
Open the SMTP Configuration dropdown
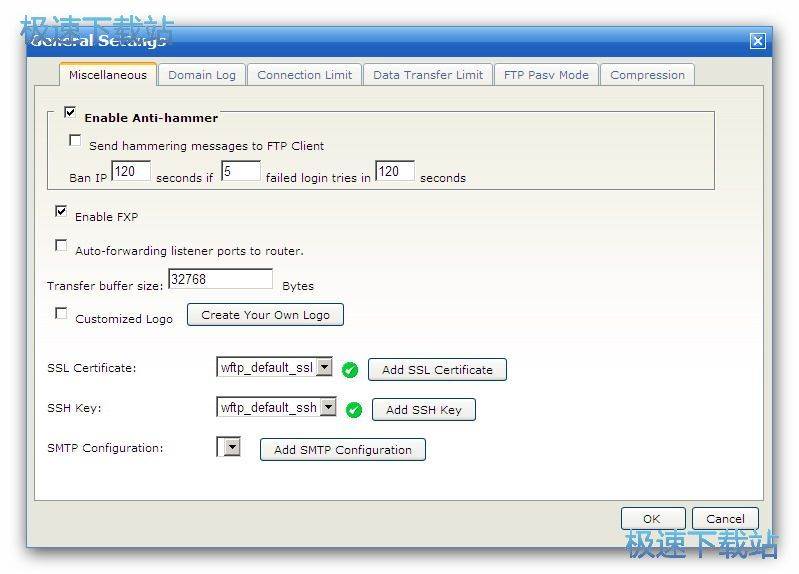232,447
